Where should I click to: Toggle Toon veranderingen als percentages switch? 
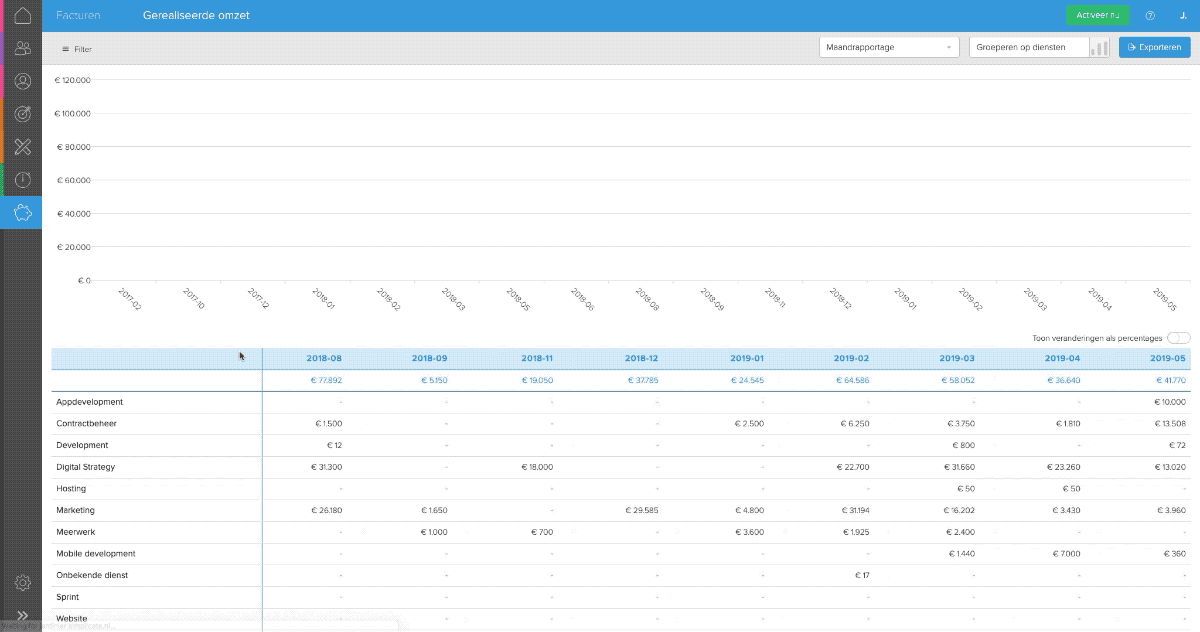(1179, 338)
